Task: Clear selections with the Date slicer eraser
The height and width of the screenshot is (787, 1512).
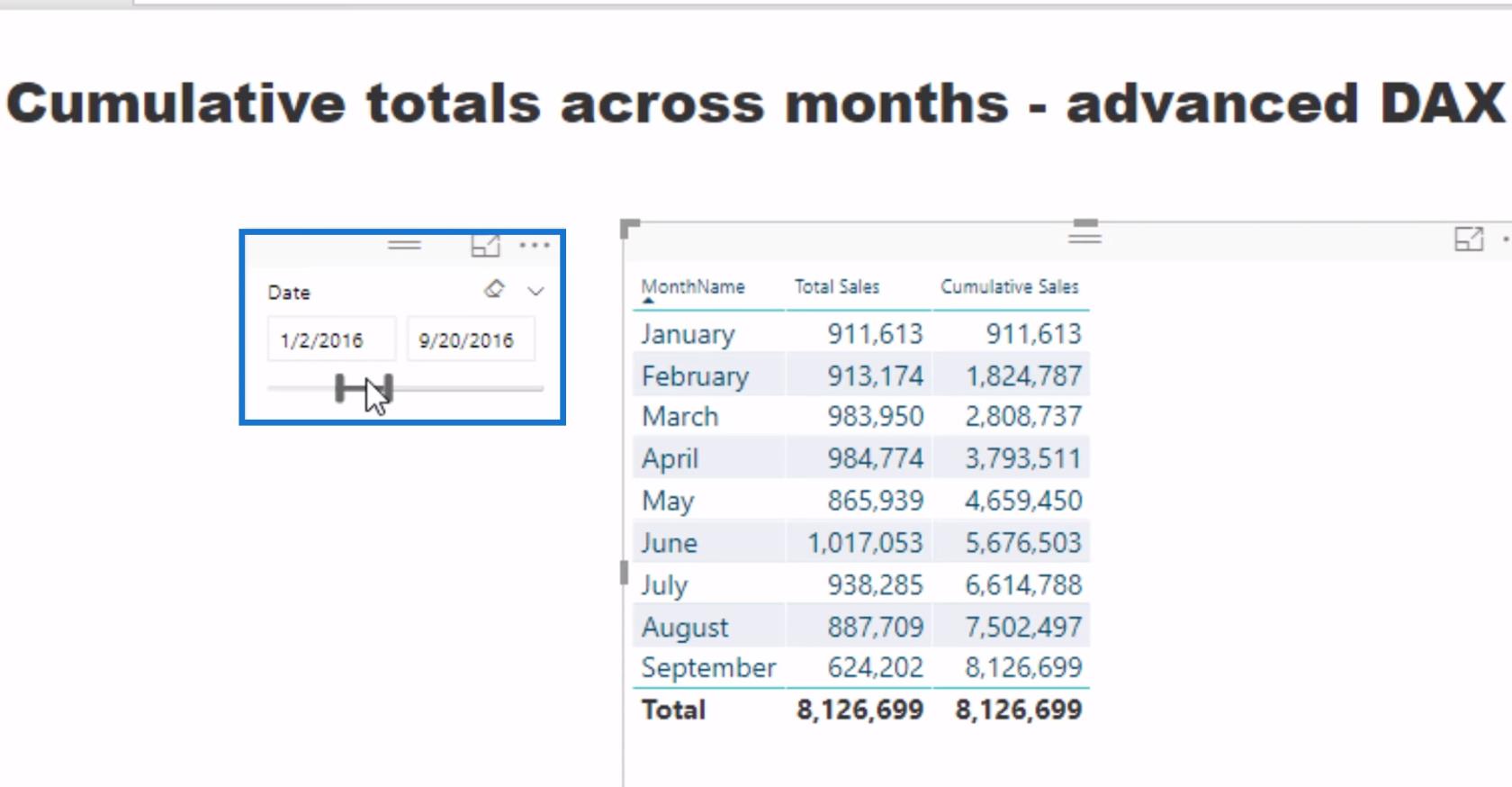Action: 494,289
